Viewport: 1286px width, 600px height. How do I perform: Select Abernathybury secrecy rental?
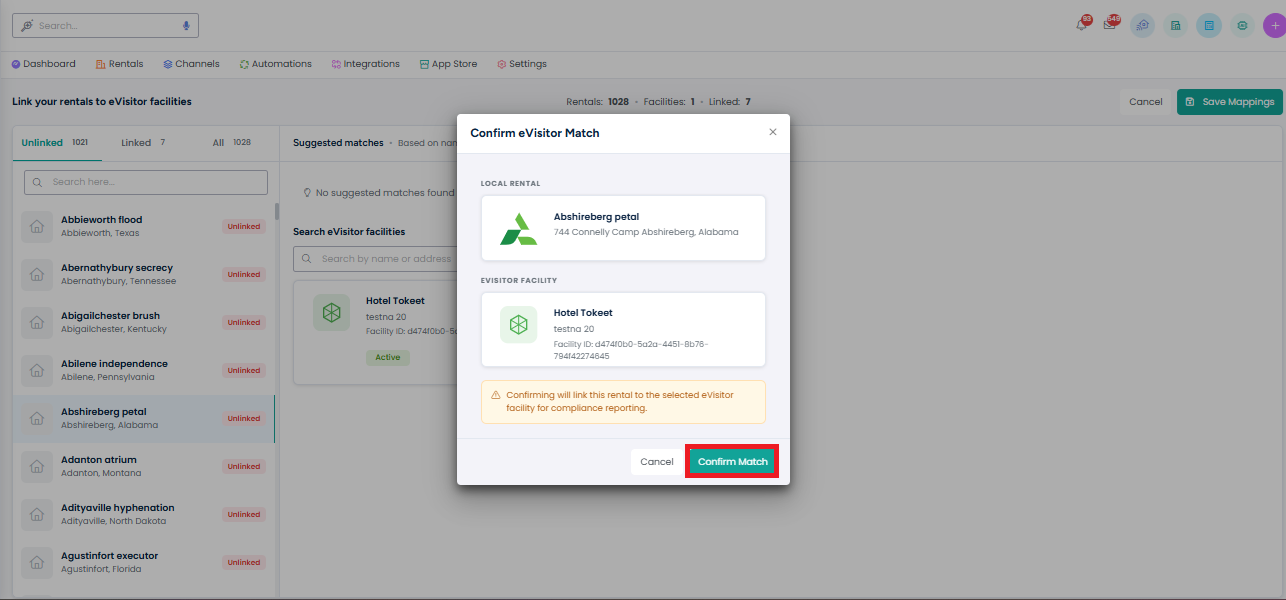[x=144, y=274]
